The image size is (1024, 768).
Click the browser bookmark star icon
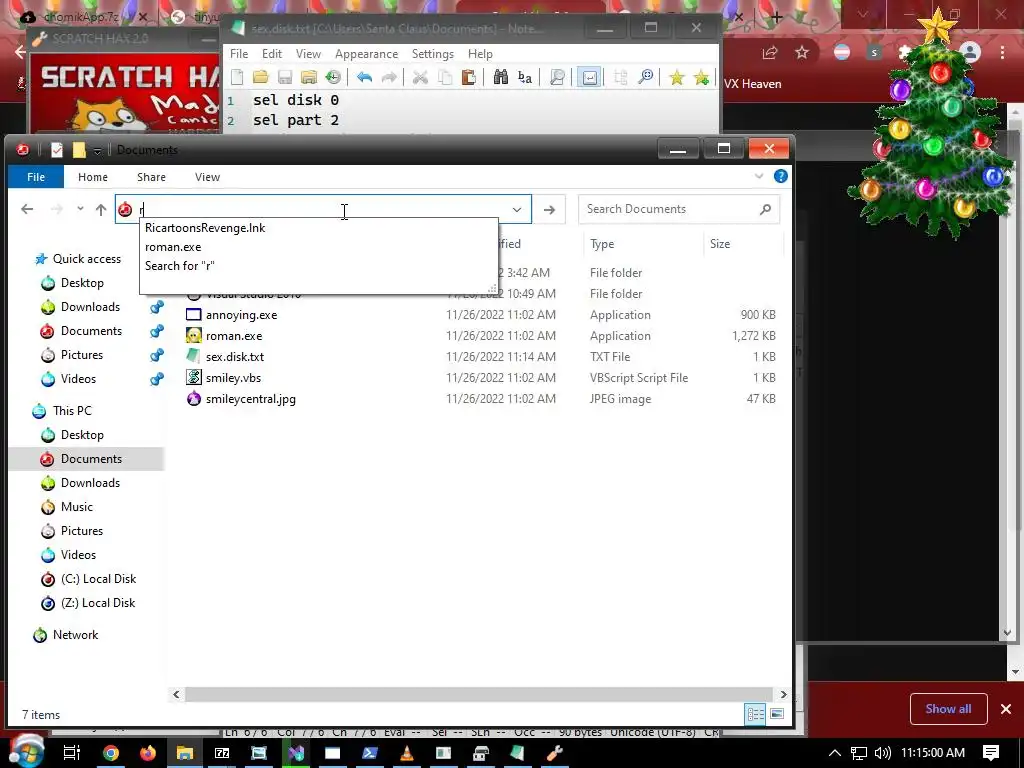click(x=801, y=53)
